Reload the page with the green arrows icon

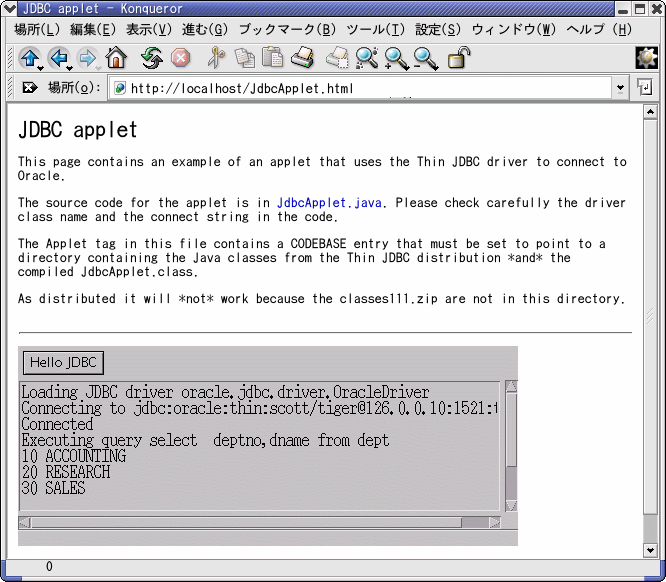point(152,58)
